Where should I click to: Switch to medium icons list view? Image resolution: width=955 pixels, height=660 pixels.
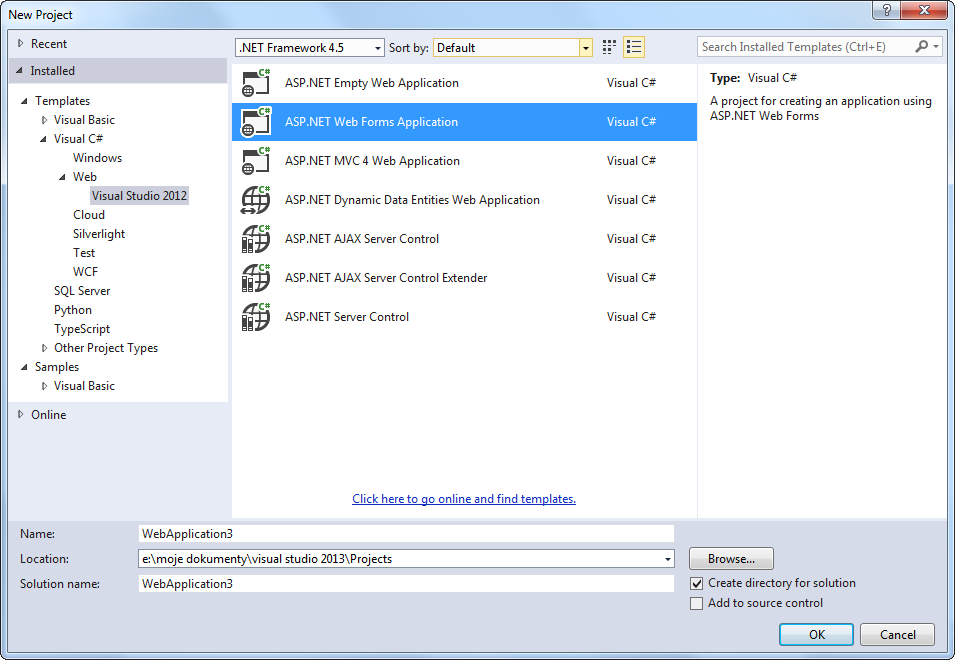tap(634, 47)
